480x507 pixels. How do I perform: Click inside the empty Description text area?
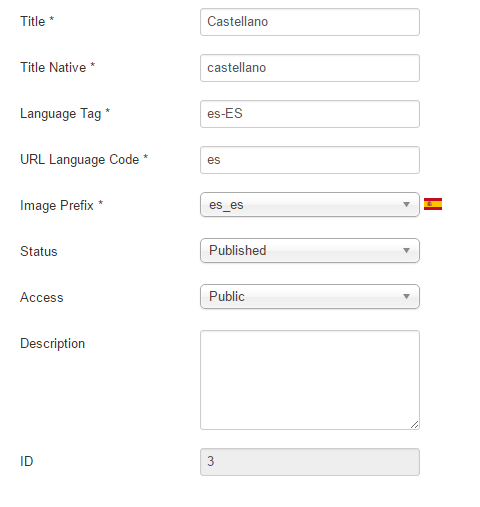coord(310,380)
